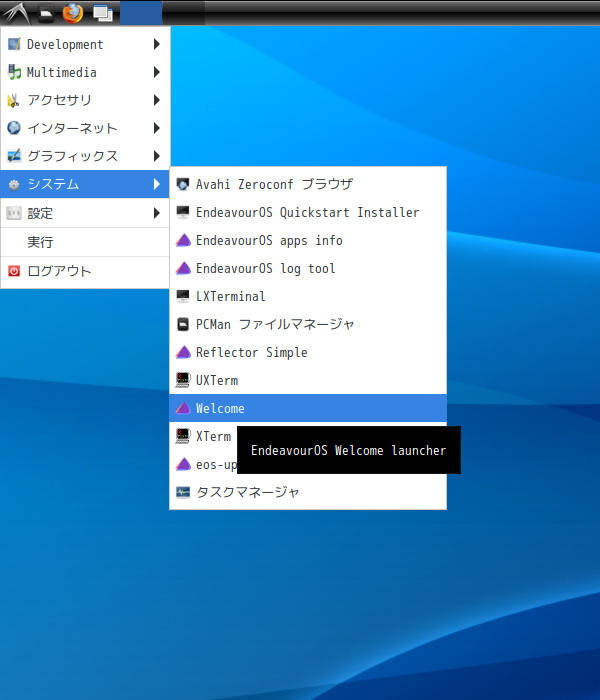
Task: Expand the Development submenu arrow
Action: click(156, 44)
